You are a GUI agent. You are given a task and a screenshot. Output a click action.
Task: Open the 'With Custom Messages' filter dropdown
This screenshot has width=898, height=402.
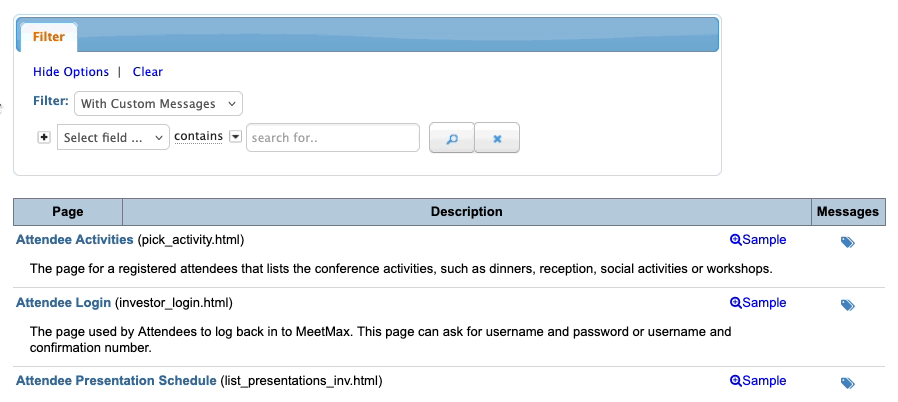[158, 104]
